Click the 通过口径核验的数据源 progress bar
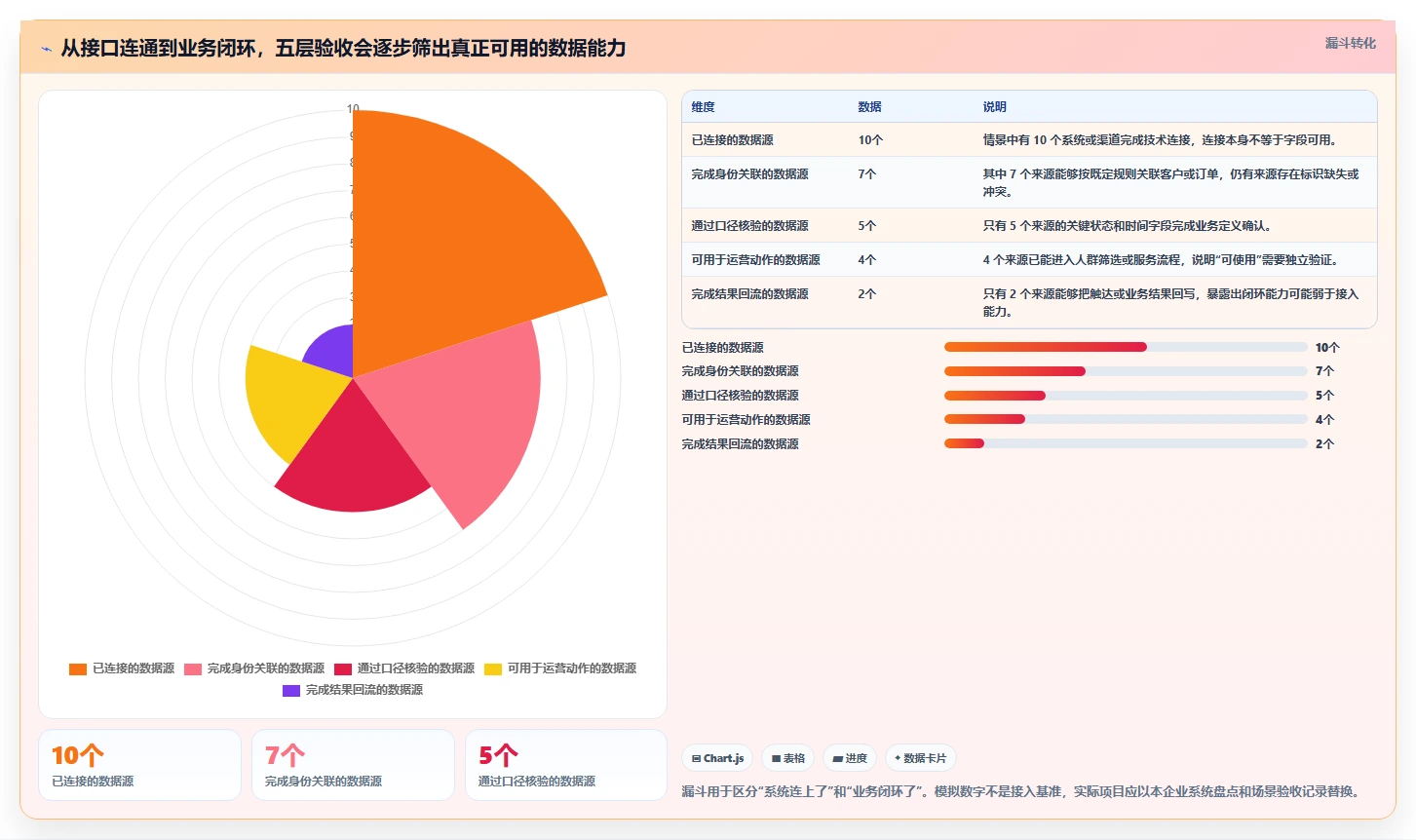 click(x=1126, y=396)
